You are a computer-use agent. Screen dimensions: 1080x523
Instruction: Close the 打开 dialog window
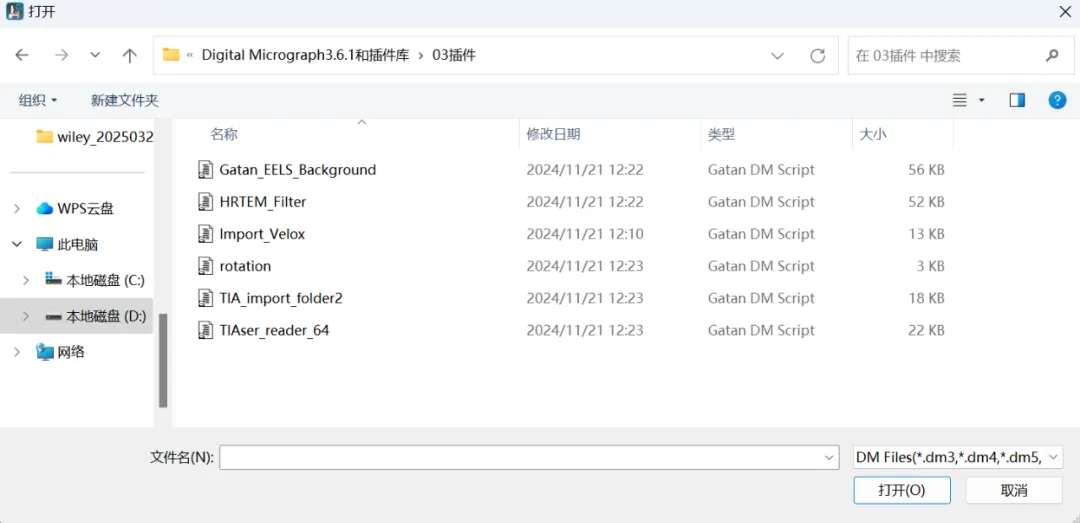pos(1064,11)
